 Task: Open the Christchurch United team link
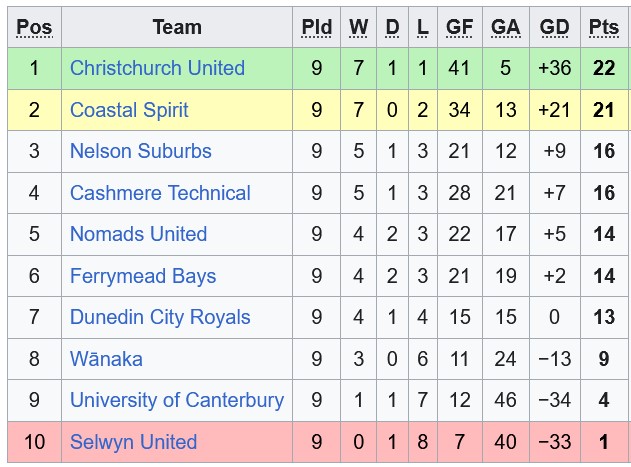tap(157, 68)
